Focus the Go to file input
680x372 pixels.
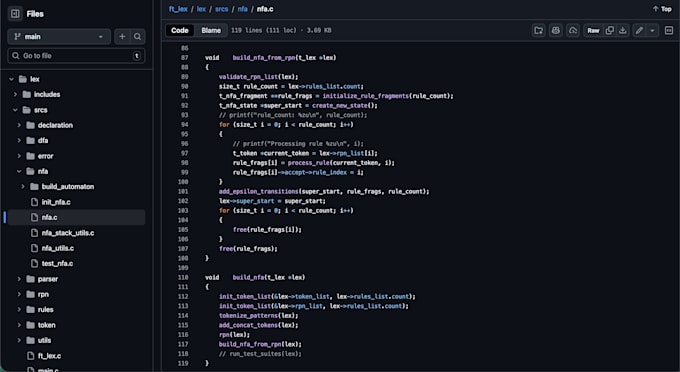click(76, 56)
